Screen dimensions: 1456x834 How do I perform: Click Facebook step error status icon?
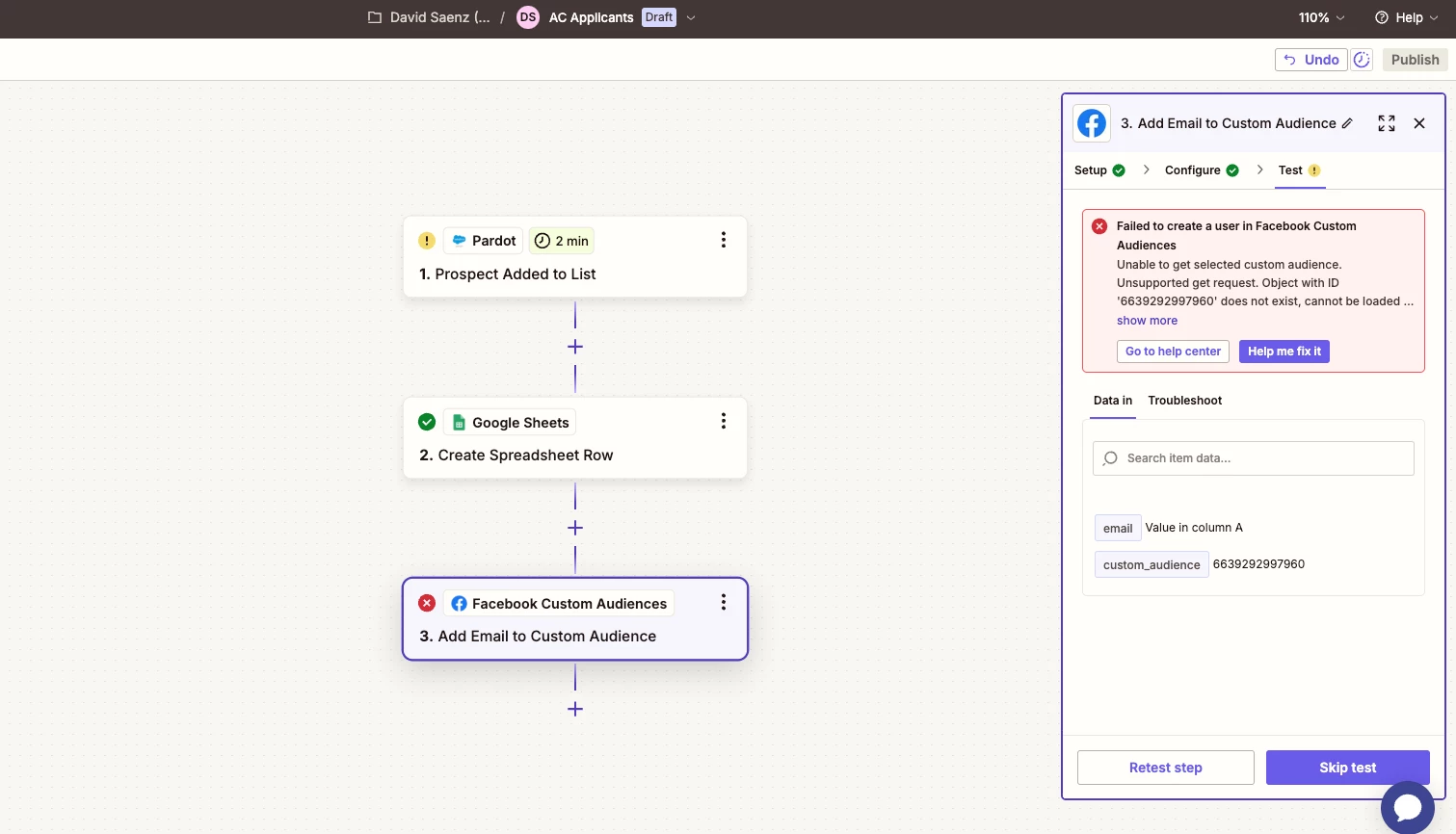coord(427,603)
